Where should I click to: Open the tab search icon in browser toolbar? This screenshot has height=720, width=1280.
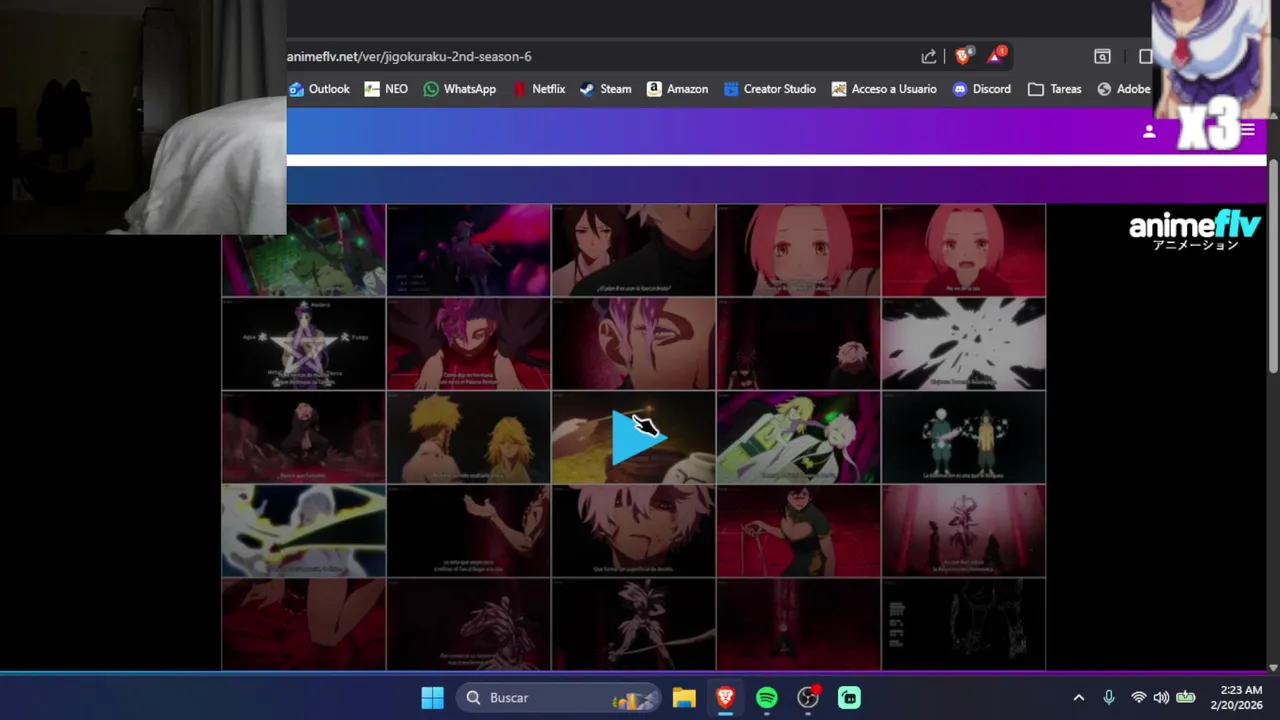[1102, 57]
